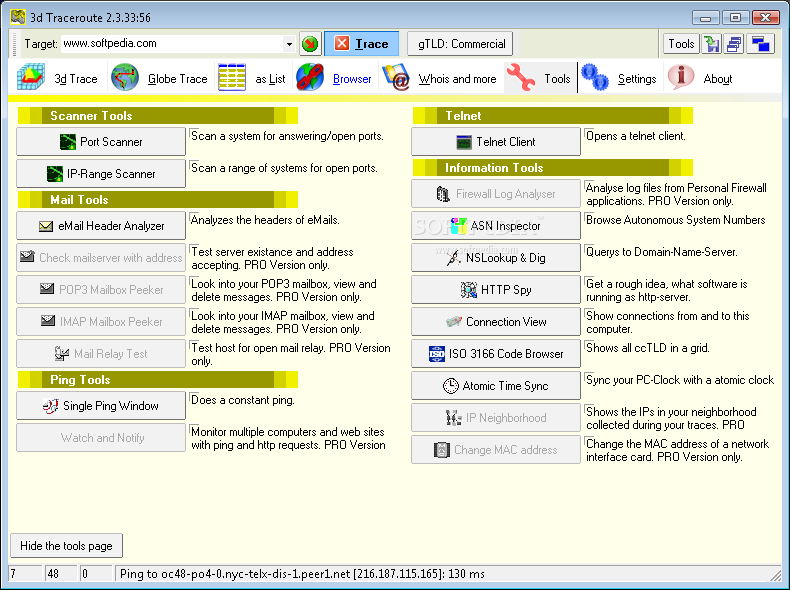Open Whois and more icon
The width and height of the screenshot is (790, 590).
tap(396, 78)
